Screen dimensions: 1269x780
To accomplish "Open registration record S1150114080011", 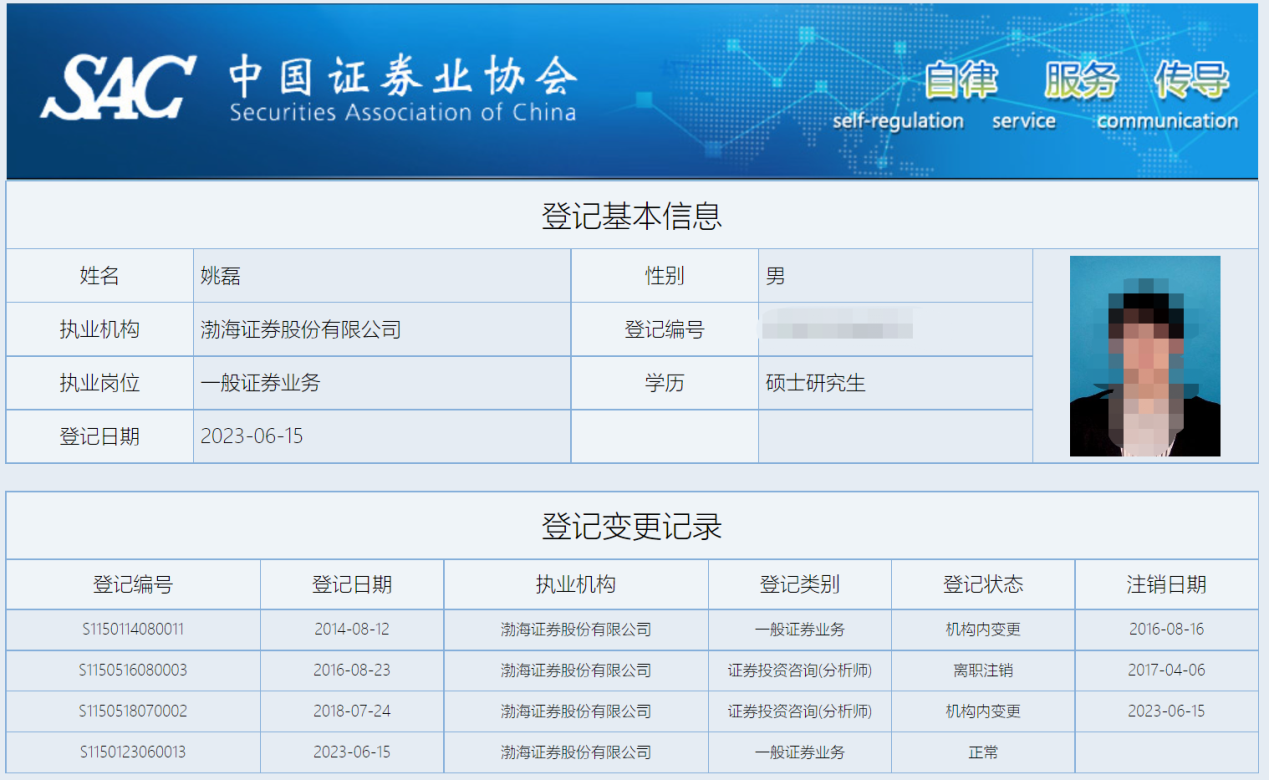I will (131, 629).
